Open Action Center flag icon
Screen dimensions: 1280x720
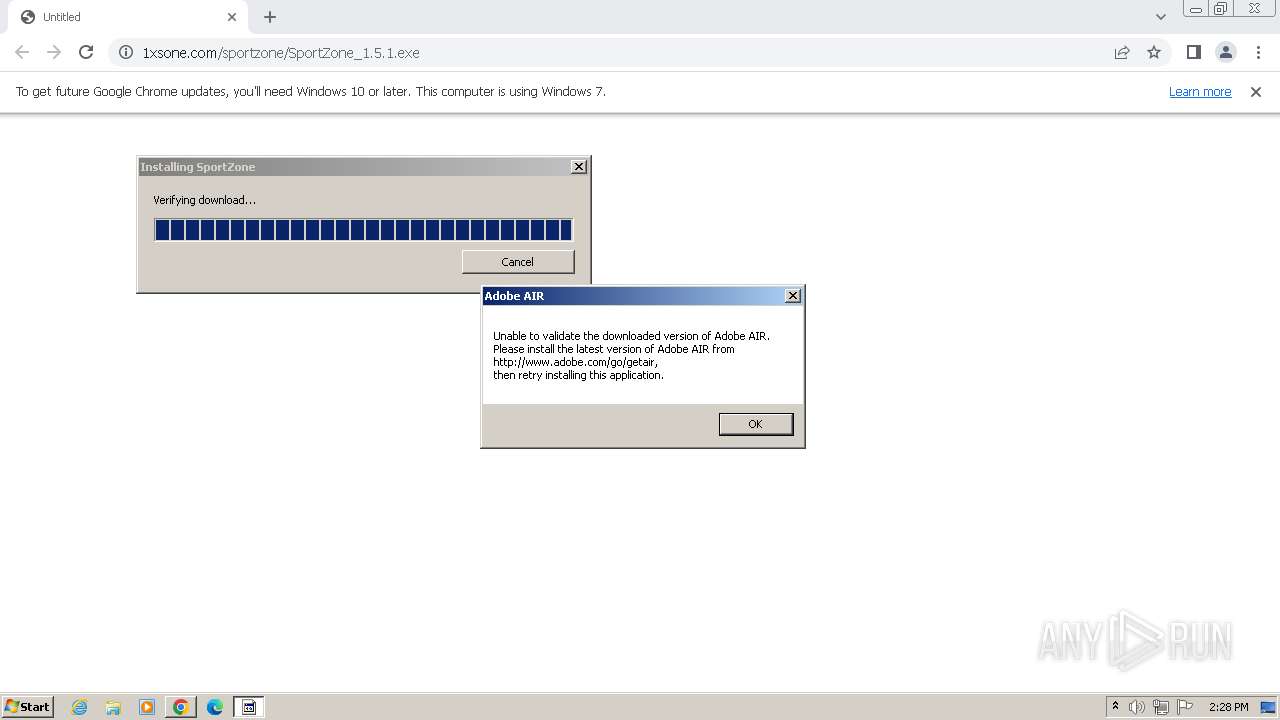[x=1185, y=707]
